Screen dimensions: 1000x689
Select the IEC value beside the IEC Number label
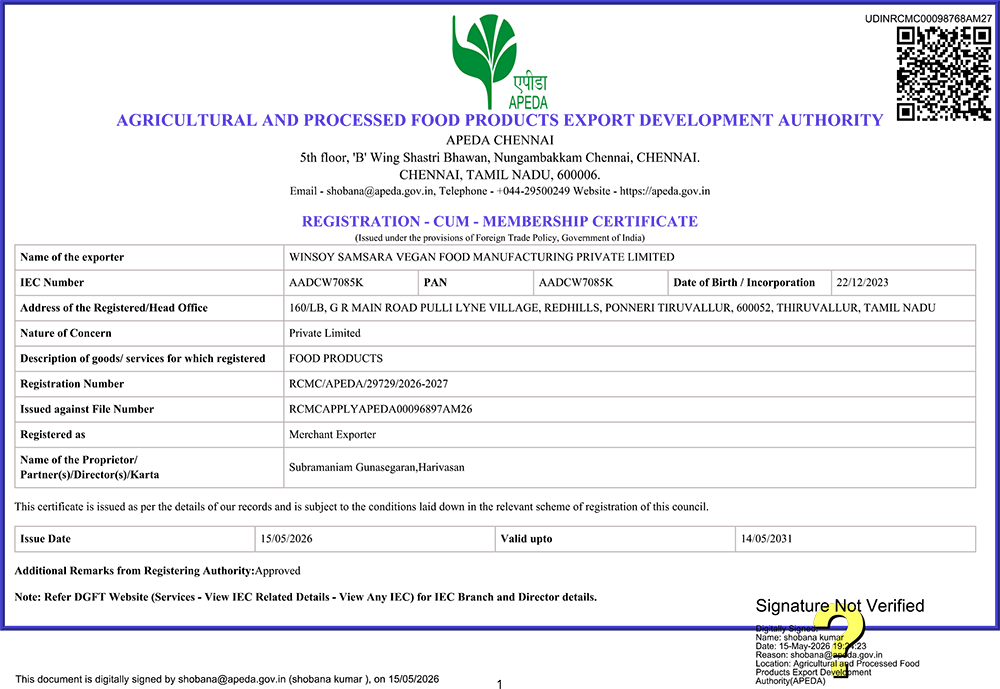326,282
